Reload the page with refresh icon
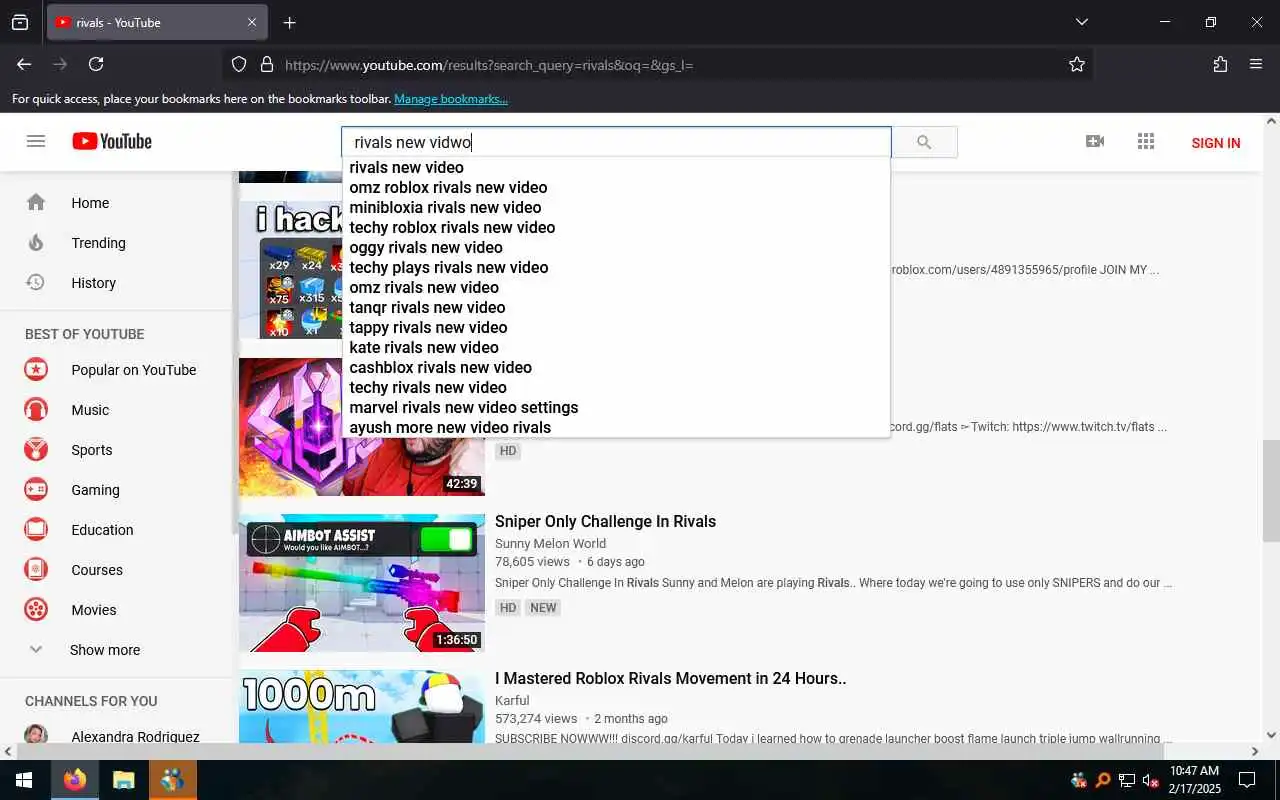The height and width of the screenshot is (800, 1280). 96,64
